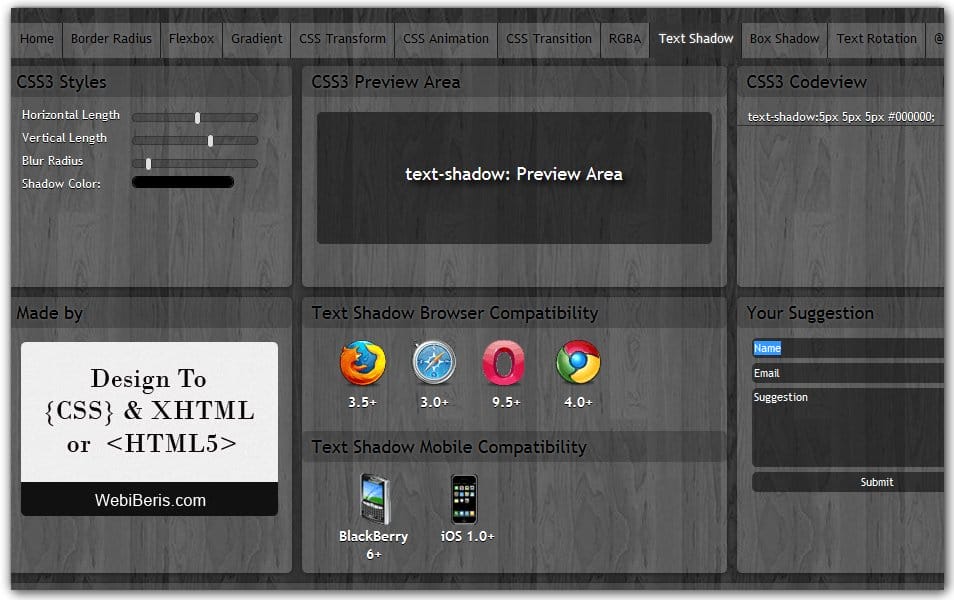Open the Shadow Color picker
Screen dimensions: 954x600
182,181
